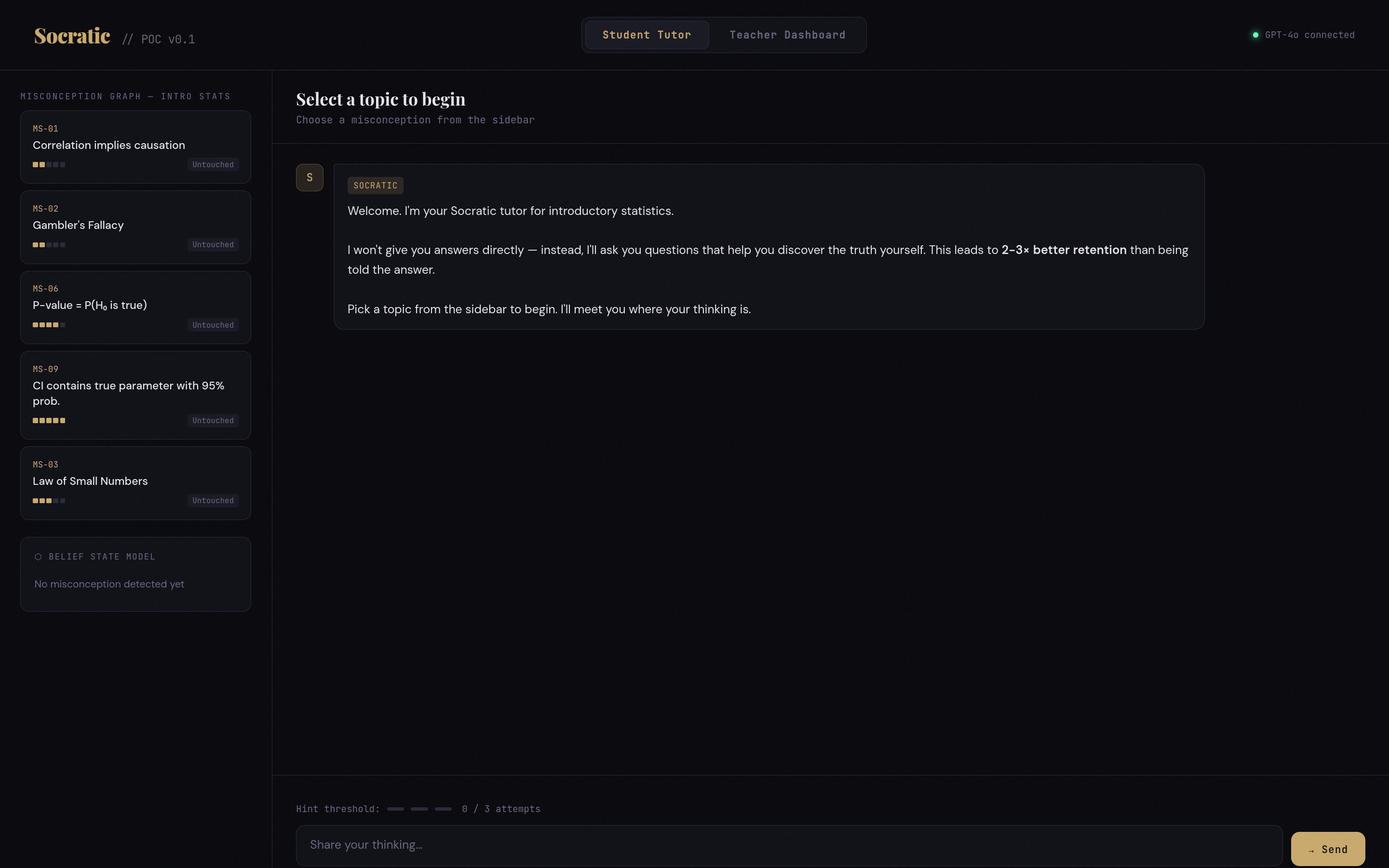Viewport: 1389px width, 868px height.
Task: Click the Socratic tutor avatar icon
Action: coord(310,177)
